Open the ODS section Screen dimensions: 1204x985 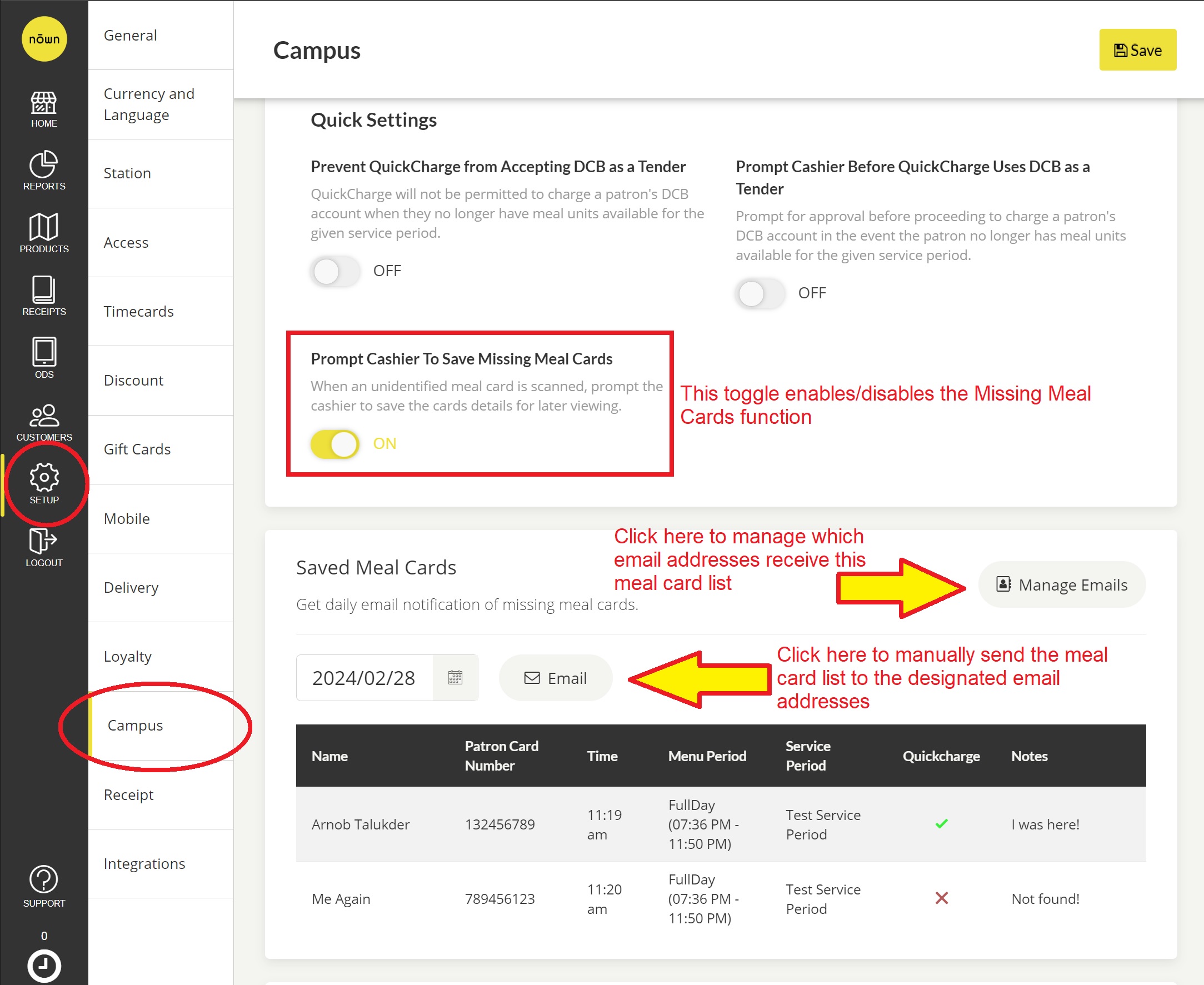(44, 358)
